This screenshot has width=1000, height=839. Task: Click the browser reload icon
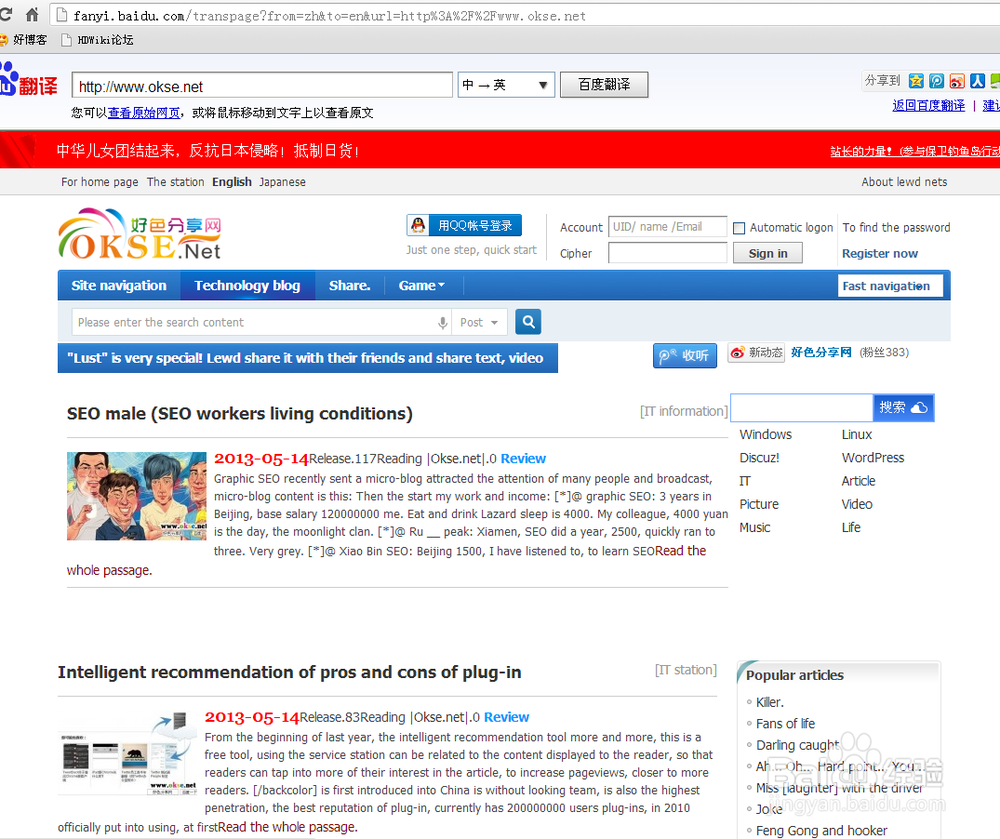[x=6, y=14]
